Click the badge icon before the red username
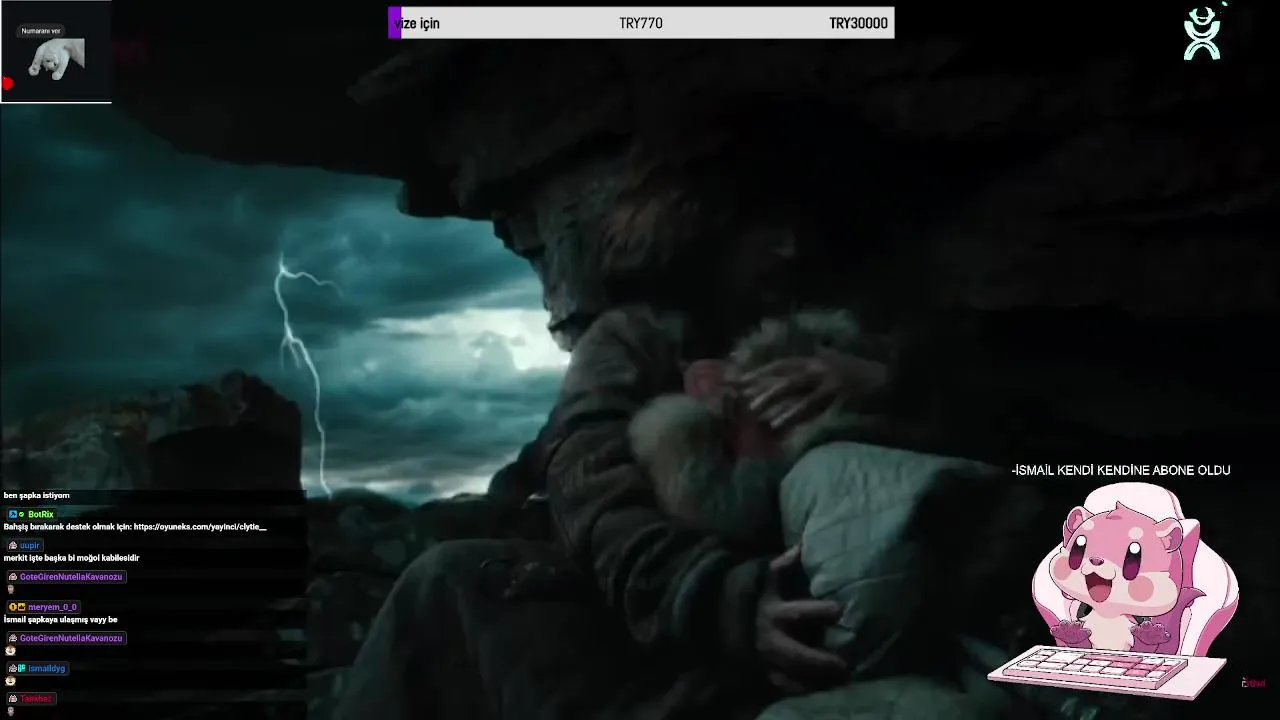The width and height of the screenshot is (1280, 720). [13, 699]
